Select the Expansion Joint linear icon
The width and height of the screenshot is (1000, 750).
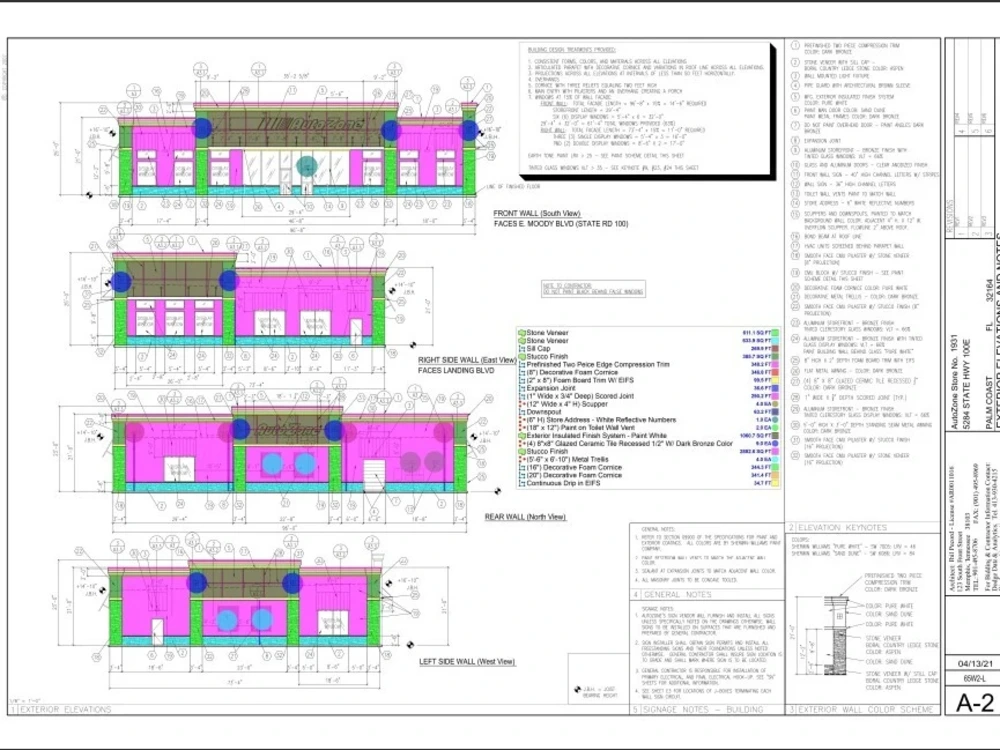pyautogui.click(x=522, y=388)
